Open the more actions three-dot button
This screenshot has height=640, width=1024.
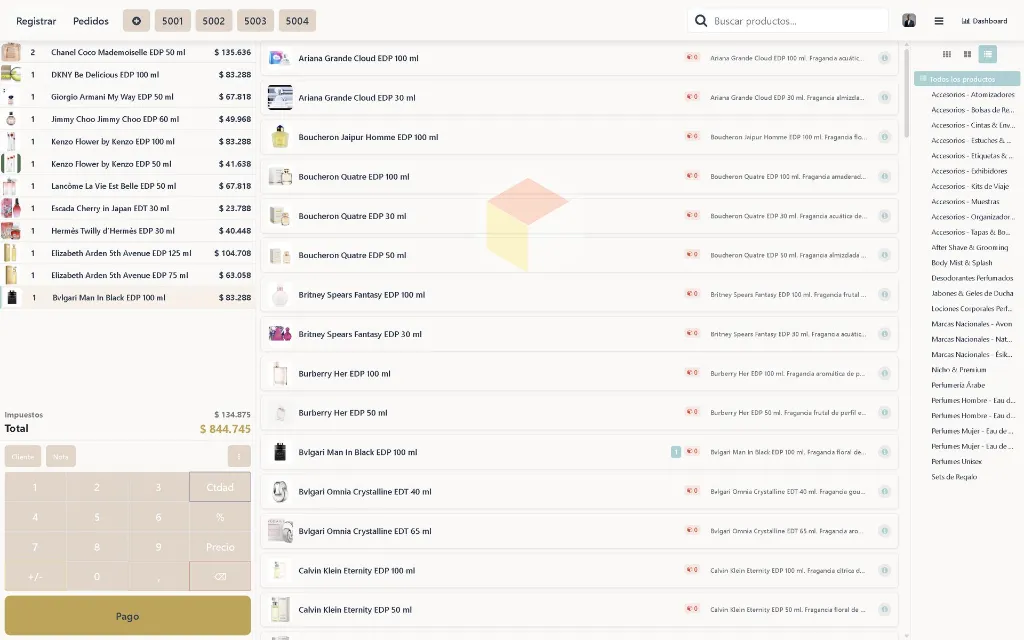[x=239, y=456]
